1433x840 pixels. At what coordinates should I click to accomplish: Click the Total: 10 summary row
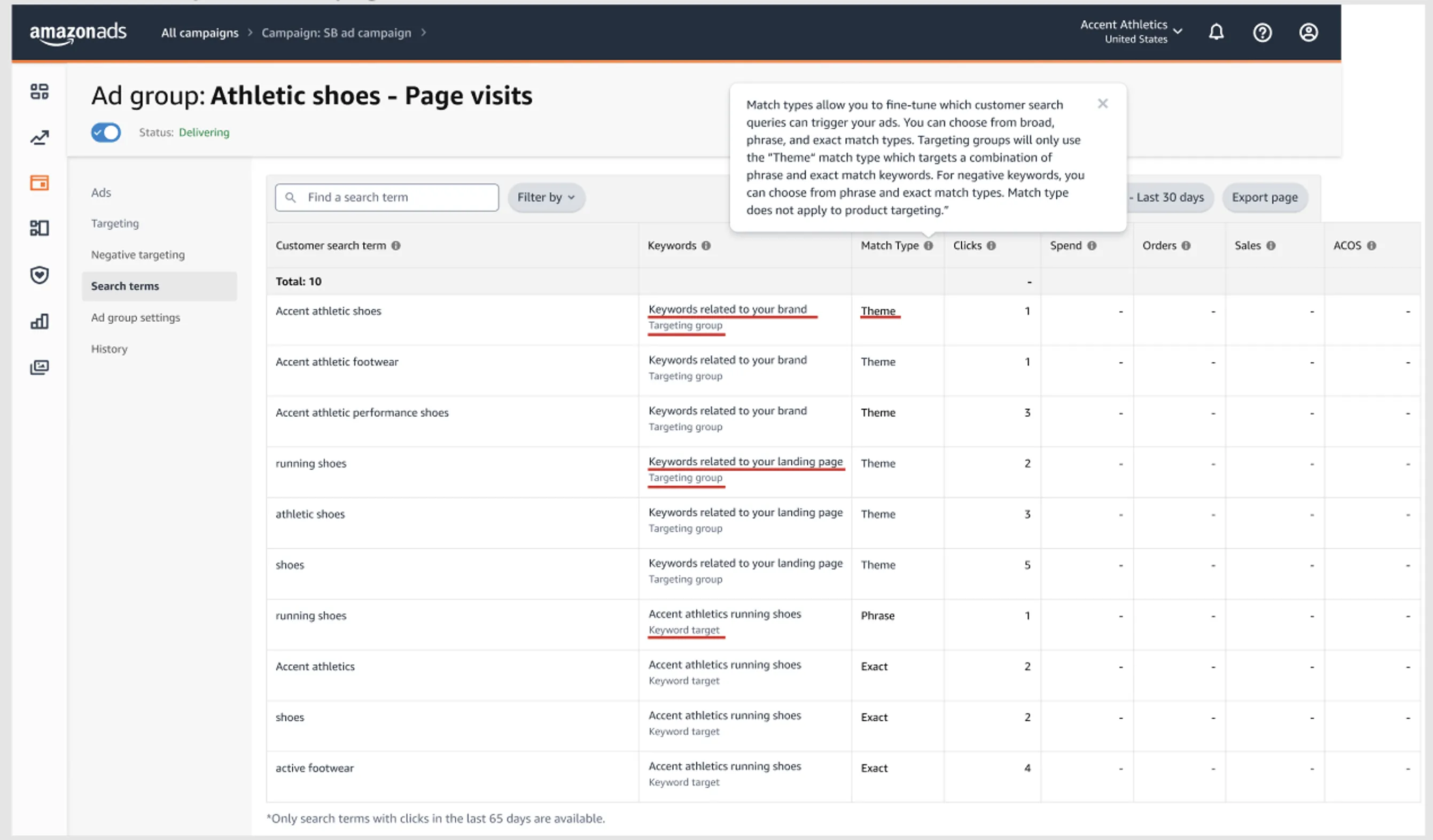[843, 282]
